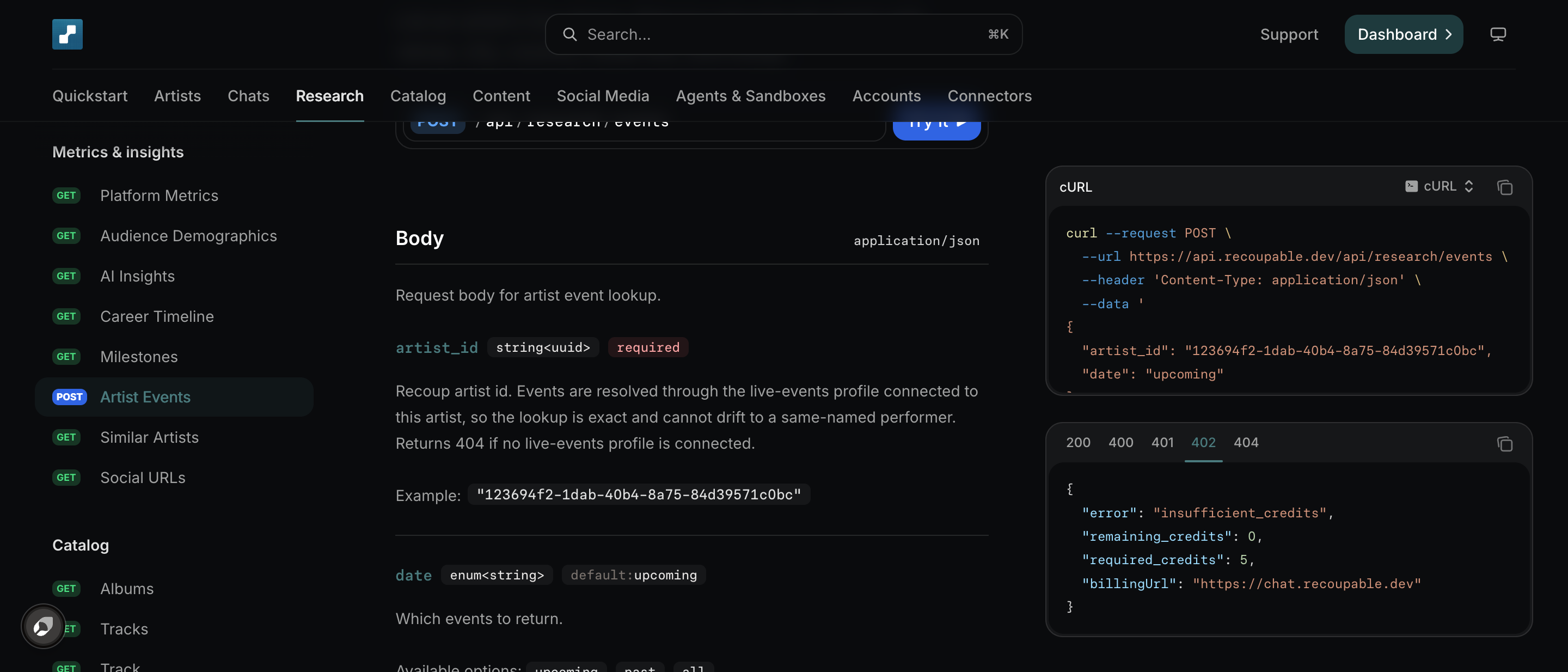Click the artist_id parameter name
Image resolution: width=1568 pixels, height=672 pixels.
437,347
